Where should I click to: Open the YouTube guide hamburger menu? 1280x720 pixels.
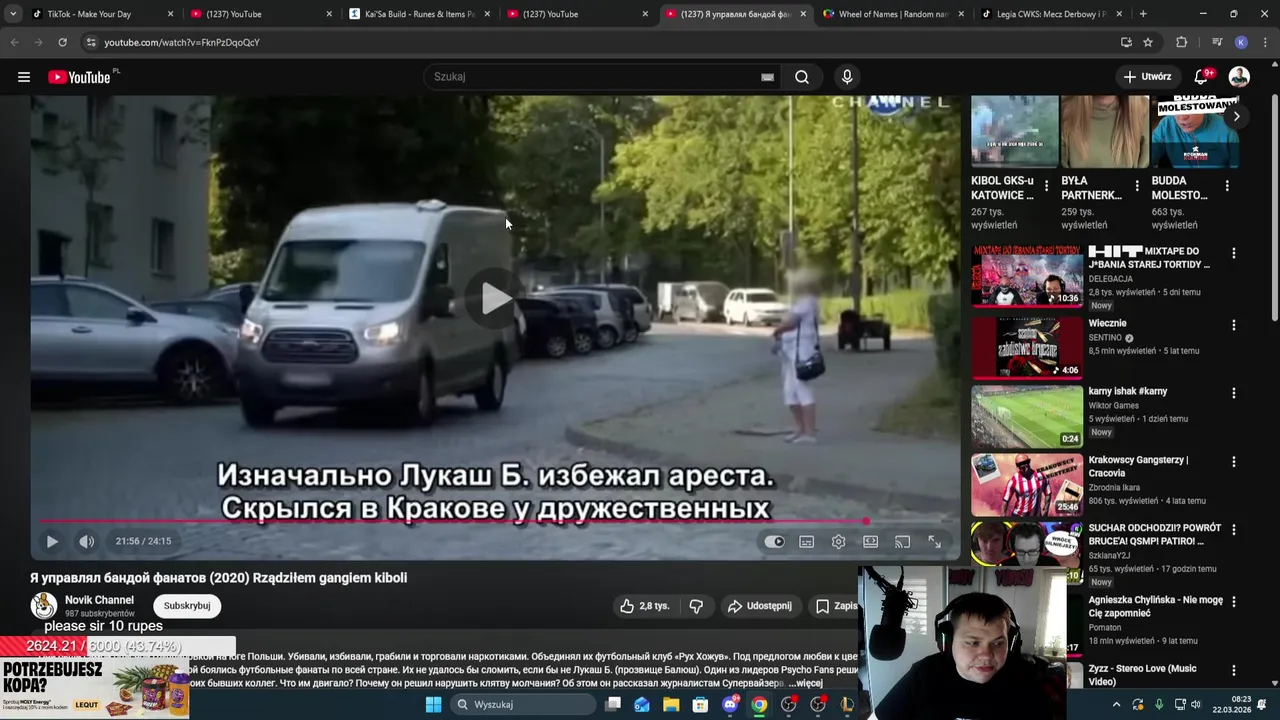pyautogui.click(x=23, y=77)
